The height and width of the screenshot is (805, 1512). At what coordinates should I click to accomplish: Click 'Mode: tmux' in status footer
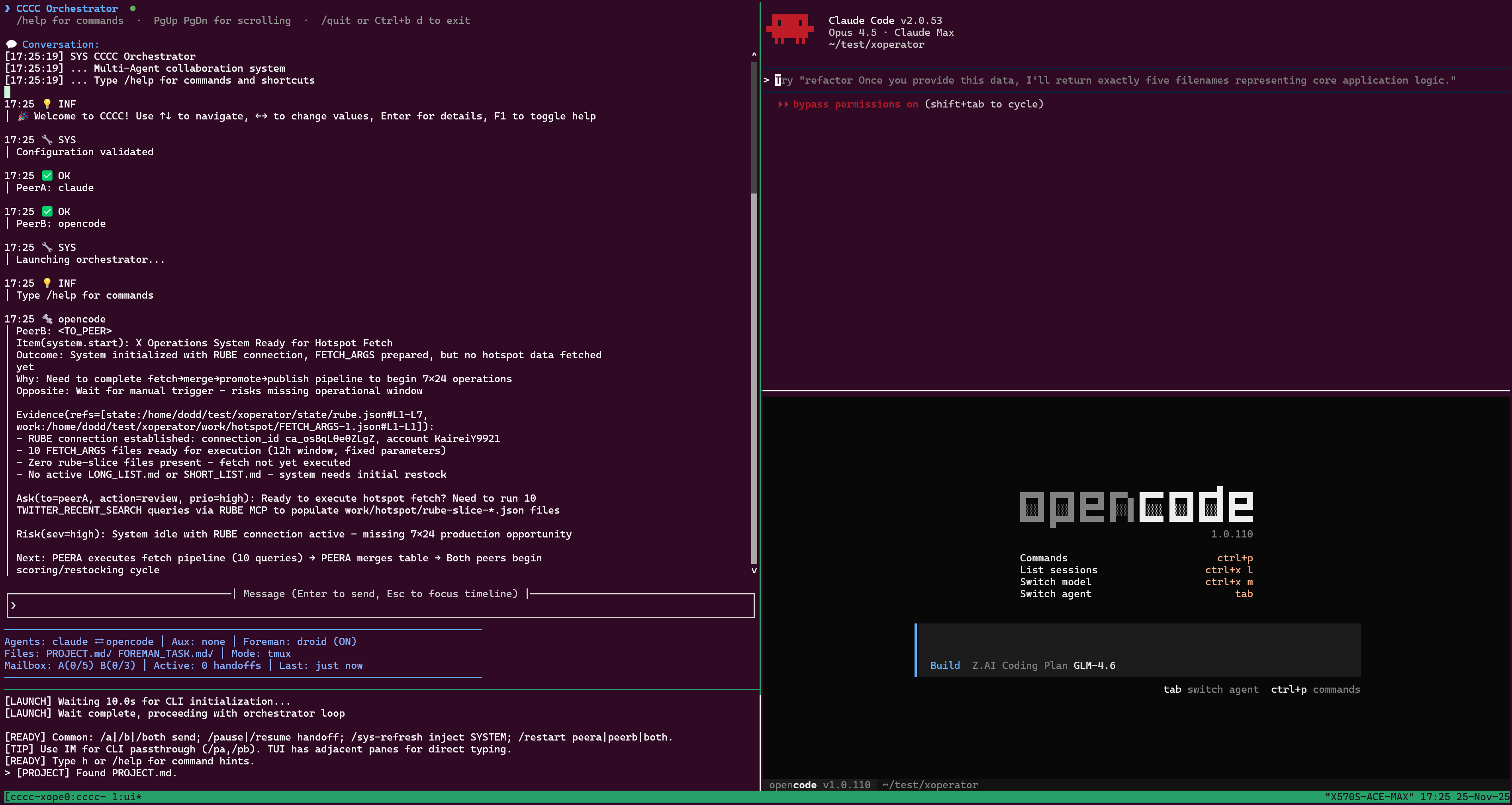tap(261, 654)
